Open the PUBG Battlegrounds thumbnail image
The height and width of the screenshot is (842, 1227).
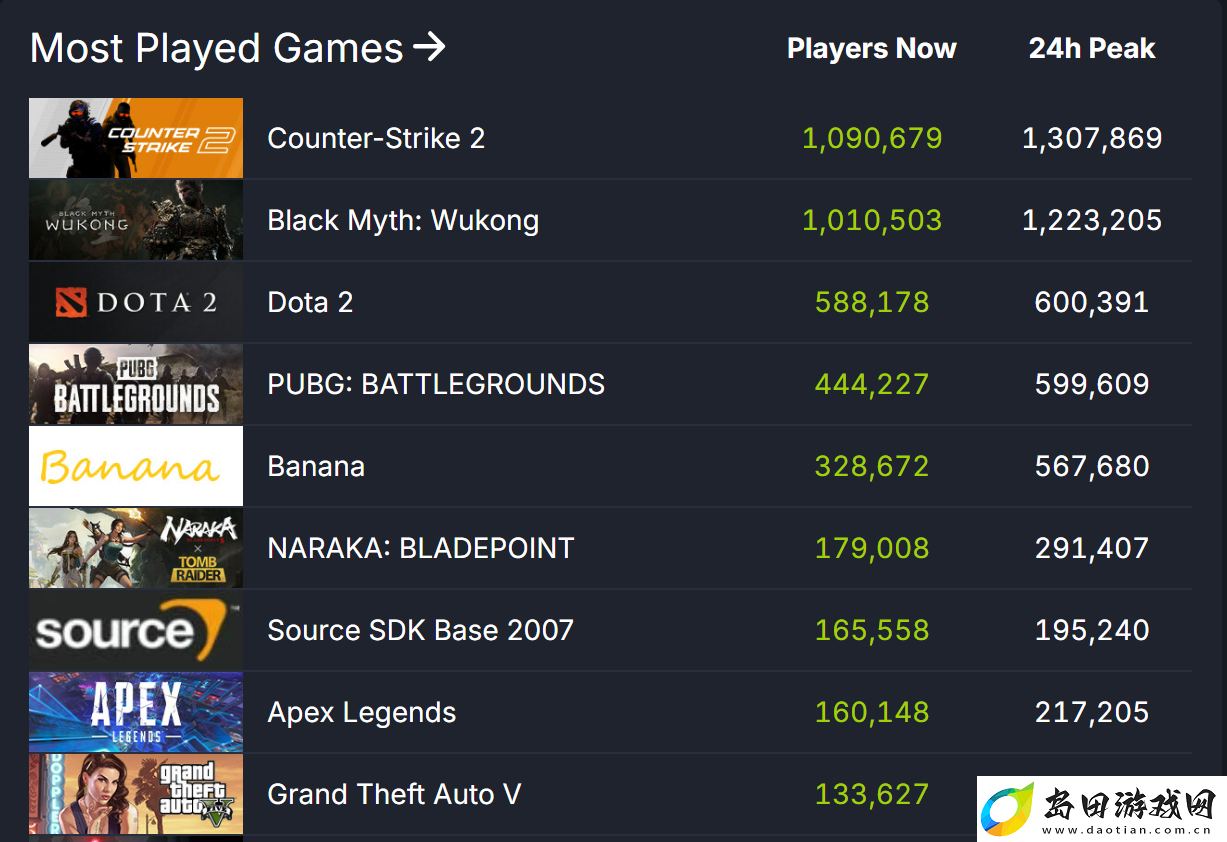pos(136,384)
